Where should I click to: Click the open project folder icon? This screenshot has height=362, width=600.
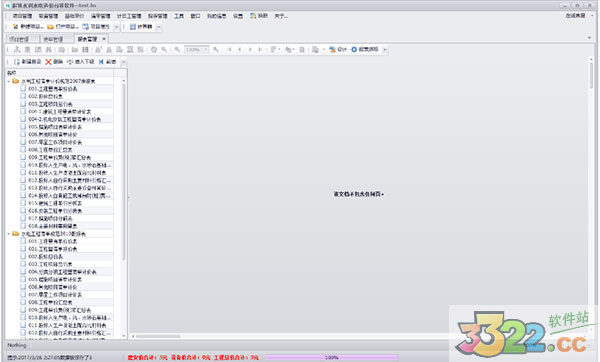pos(51,26)
